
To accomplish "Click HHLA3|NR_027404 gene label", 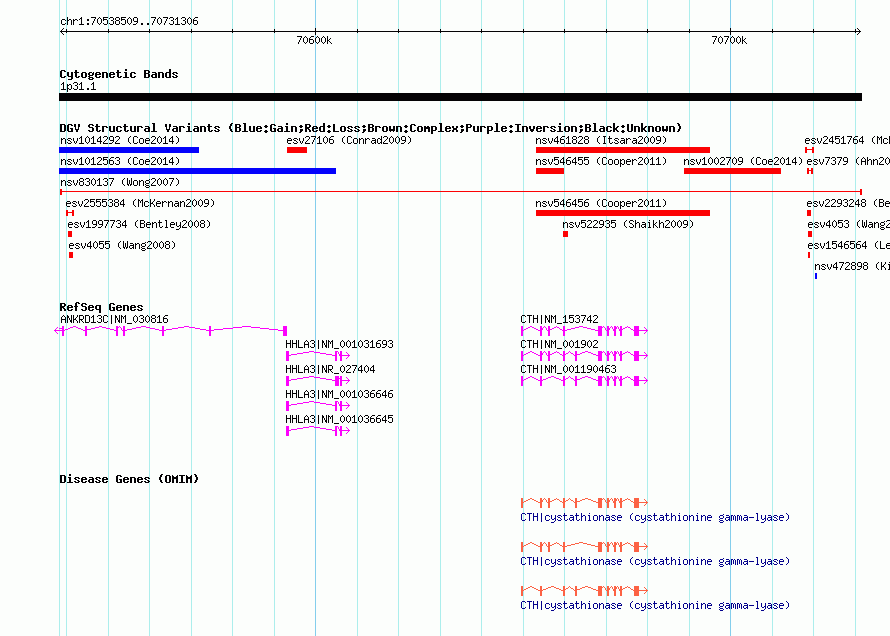I will (330, 369).
